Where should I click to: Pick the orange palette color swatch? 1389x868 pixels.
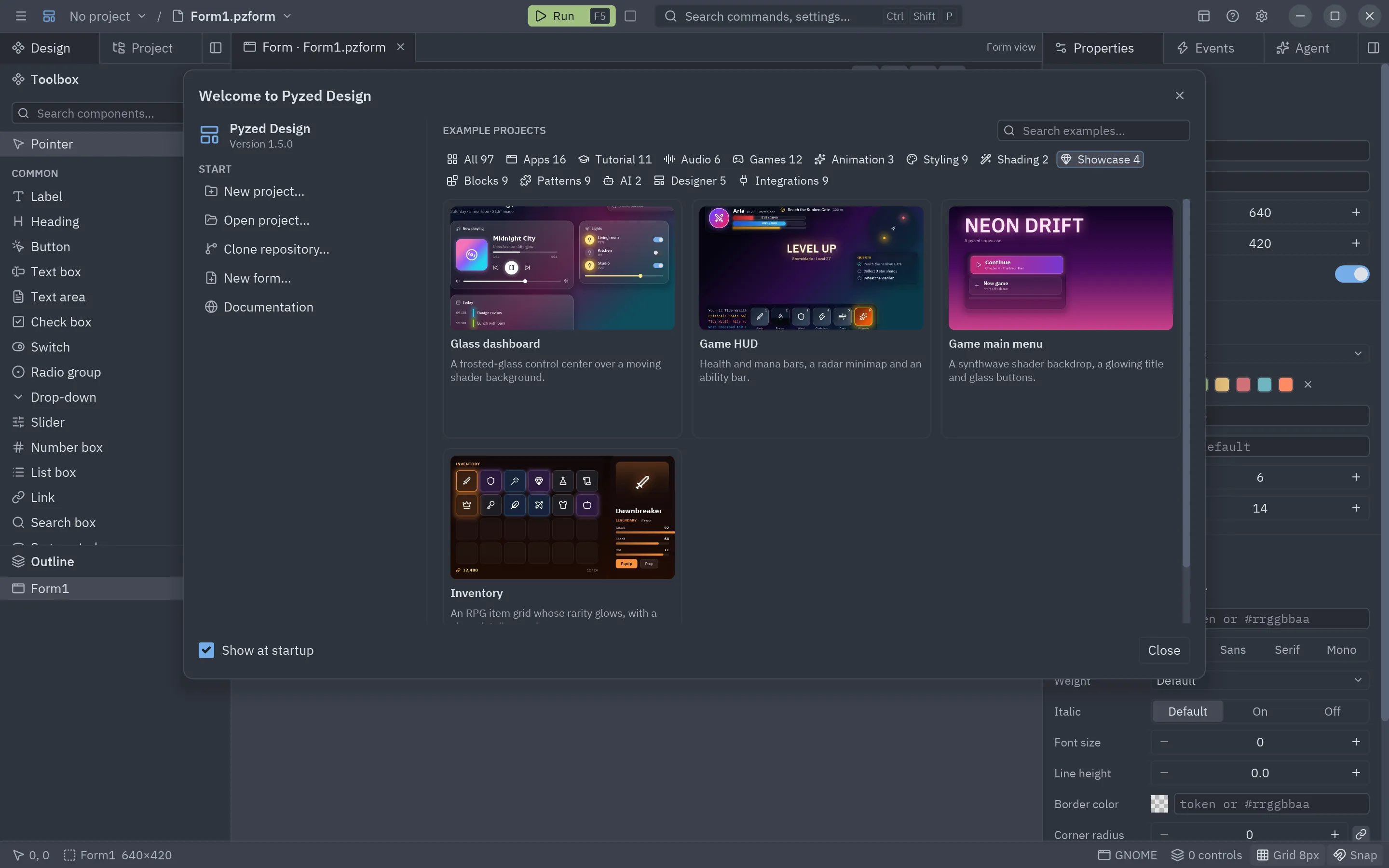pos(1286,385)
